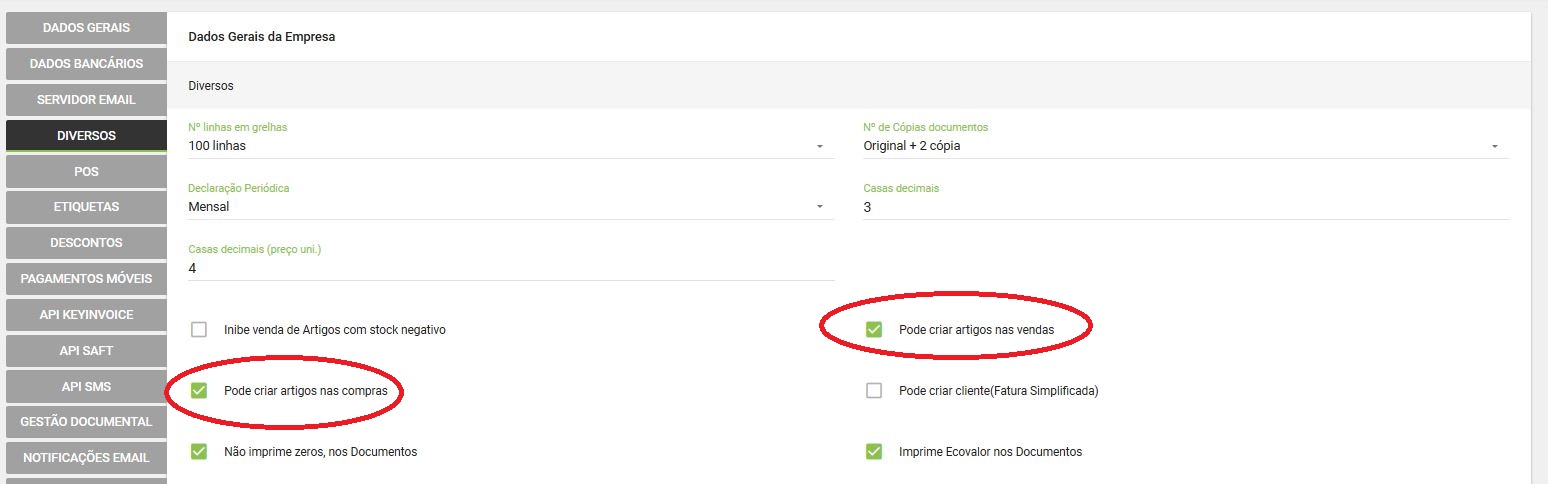Open the Dados Gerais section
This screenshot has width=1548, height=484.
[86, 28]
